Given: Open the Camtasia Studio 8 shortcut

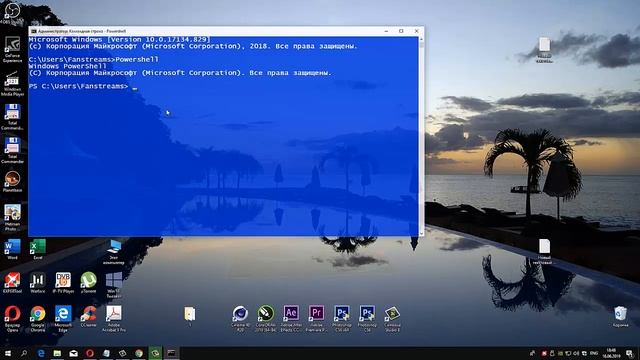Looking at the screenshot, I should point(392,318).
